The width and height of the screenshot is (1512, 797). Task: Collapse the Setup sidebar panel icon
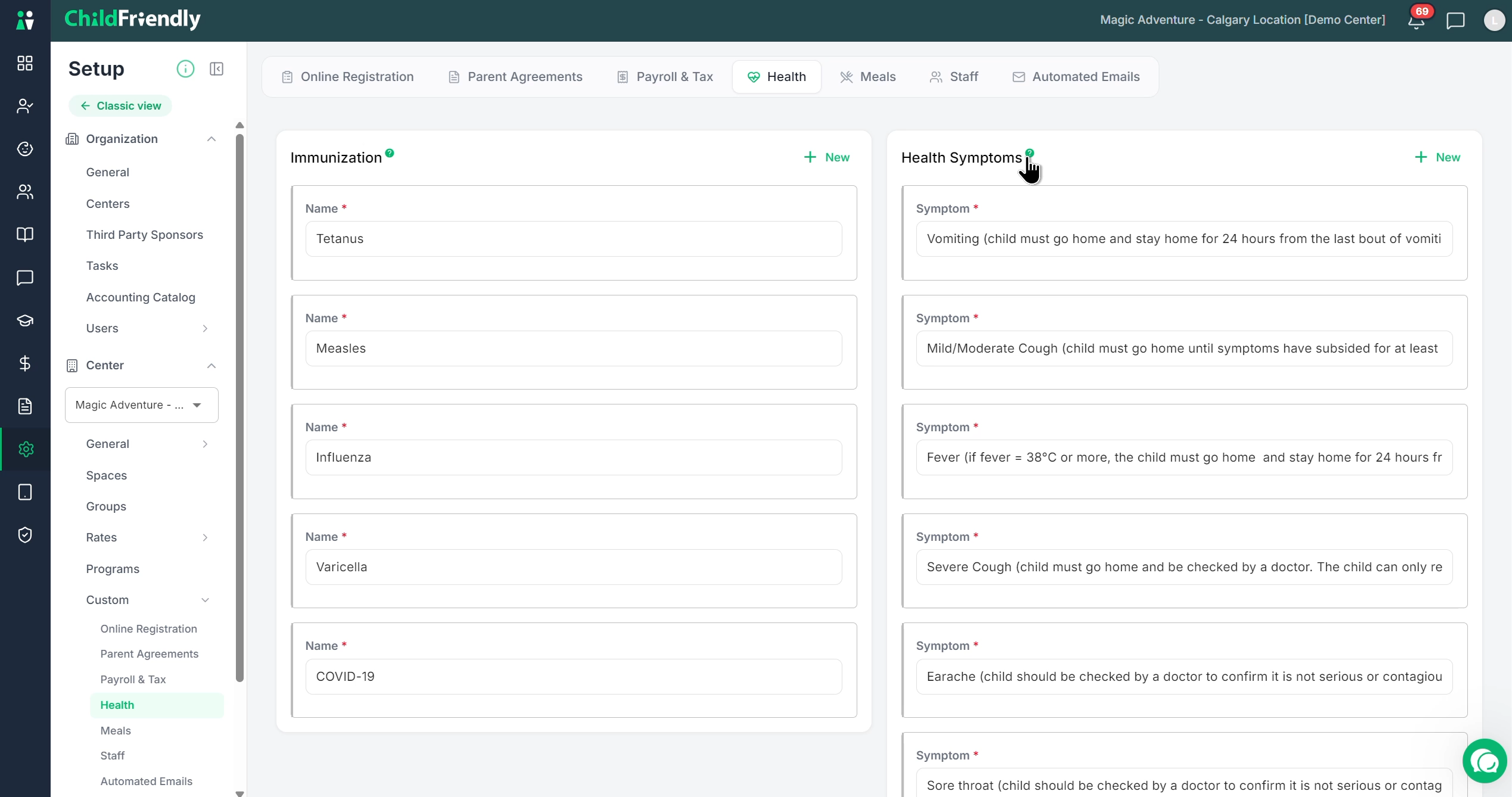(x=216, y=69)
